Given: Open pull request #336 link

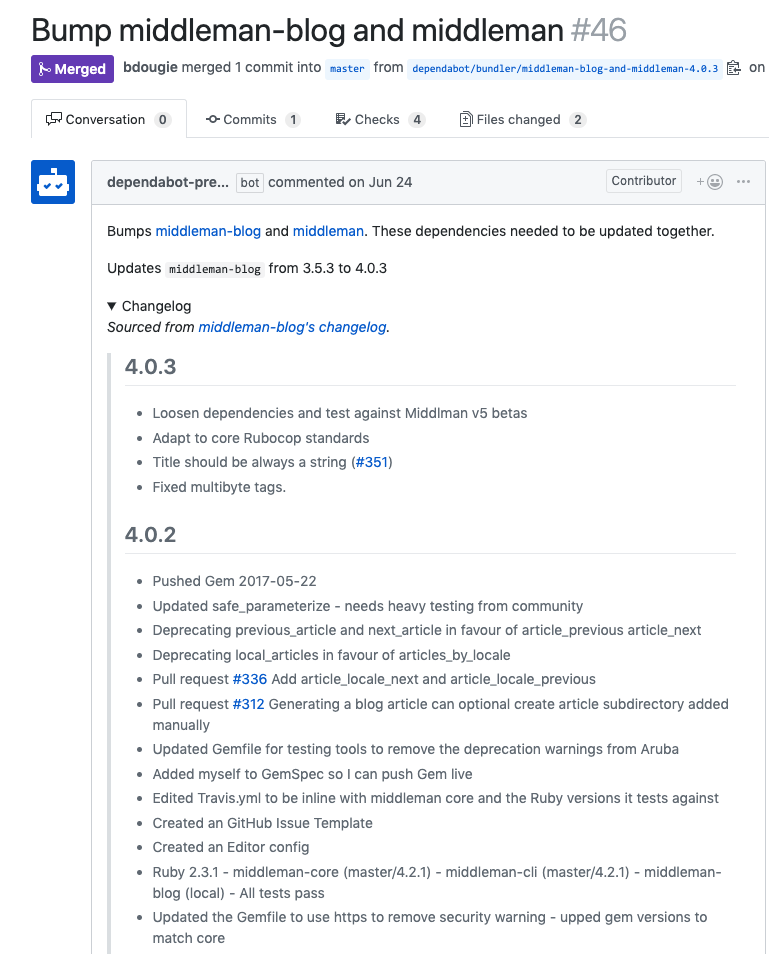Looking at the screenshot, I should tap(250, 680).
